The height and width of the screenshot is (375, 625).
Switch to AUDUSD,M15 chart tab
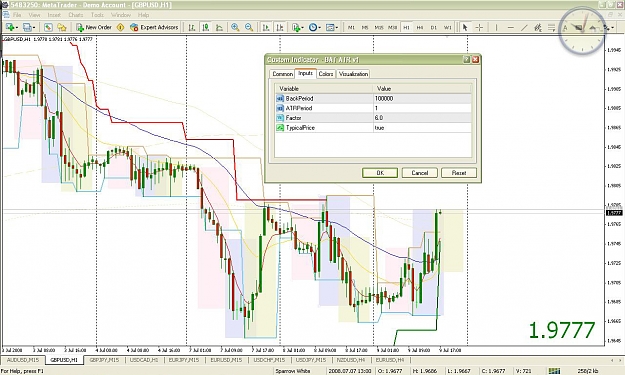point(23,360)
